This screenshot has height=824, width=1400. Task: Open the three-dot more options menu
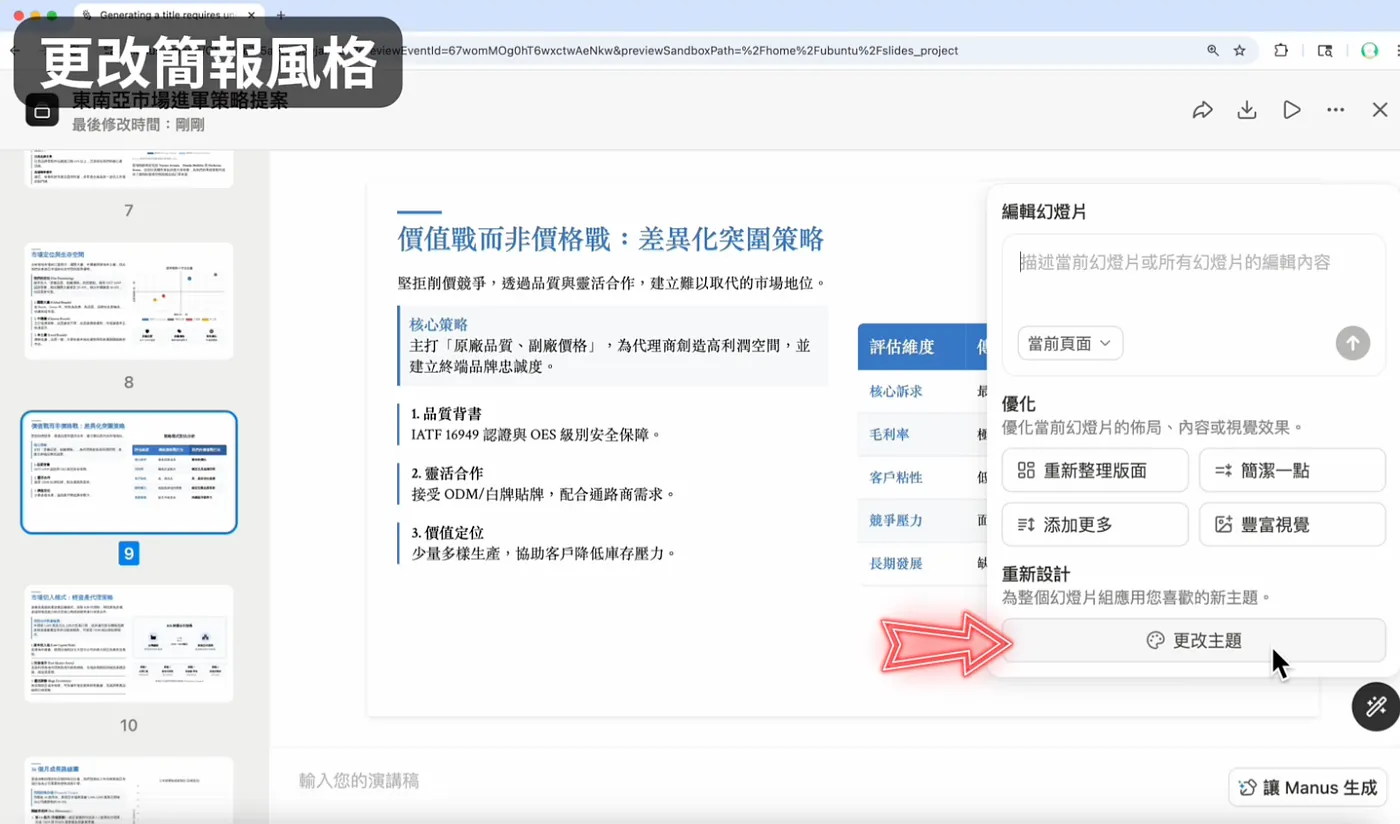tap(1336, 110)
